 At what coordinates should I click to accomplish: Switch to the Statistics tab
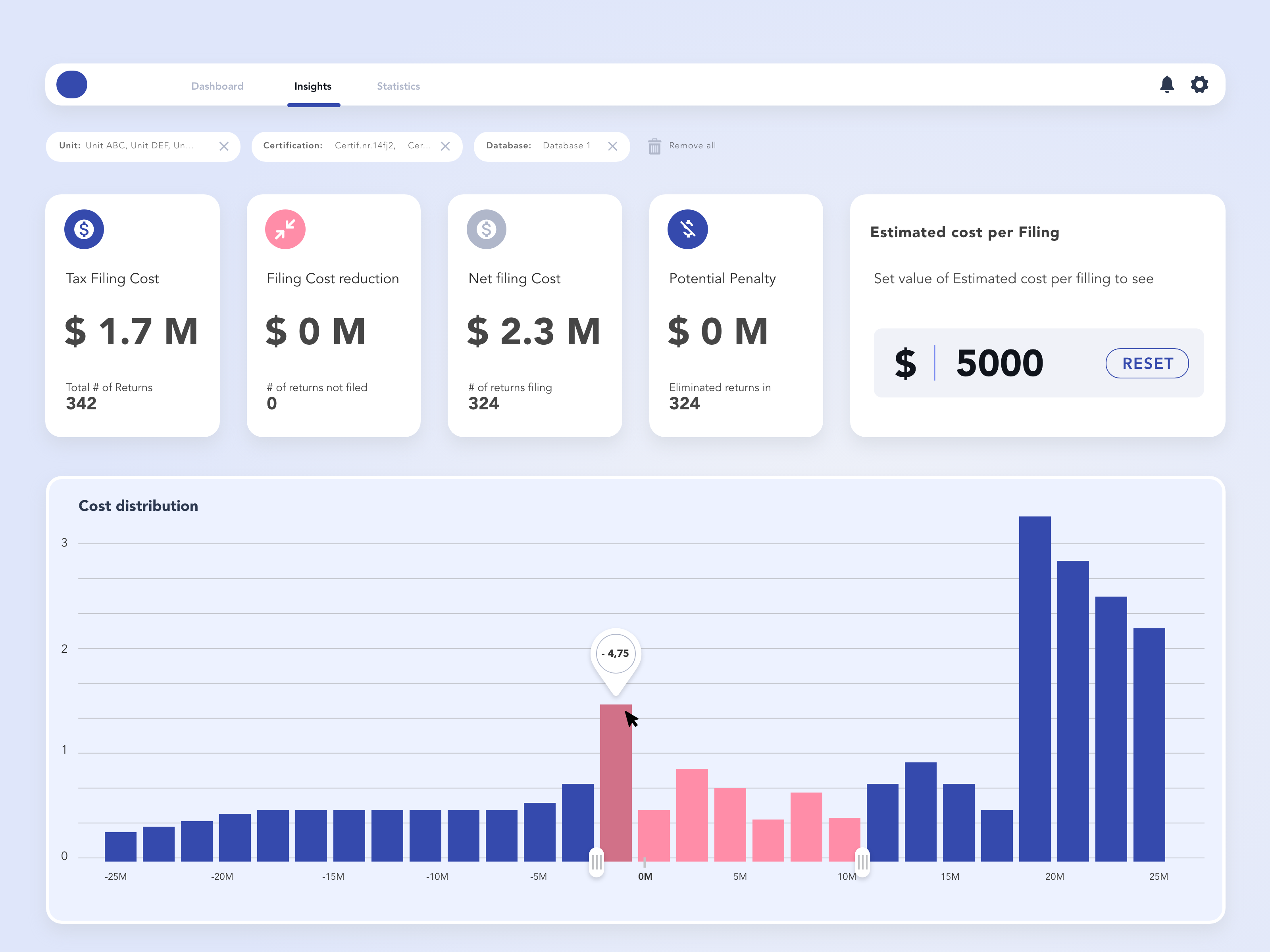tap(398, 86)
